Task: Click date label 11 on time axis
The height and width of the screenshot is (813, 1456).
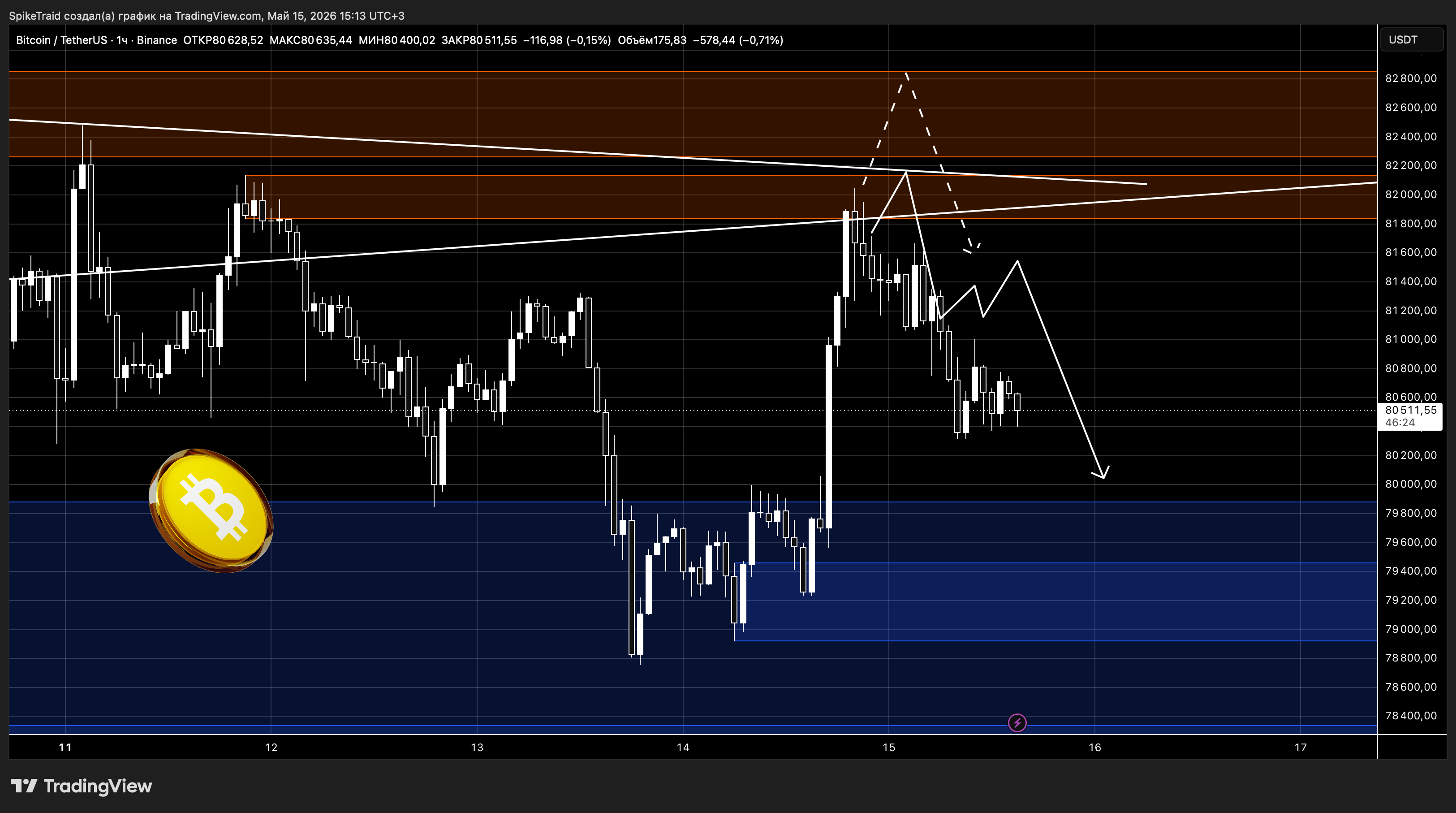Action: [x=65, y=748]
